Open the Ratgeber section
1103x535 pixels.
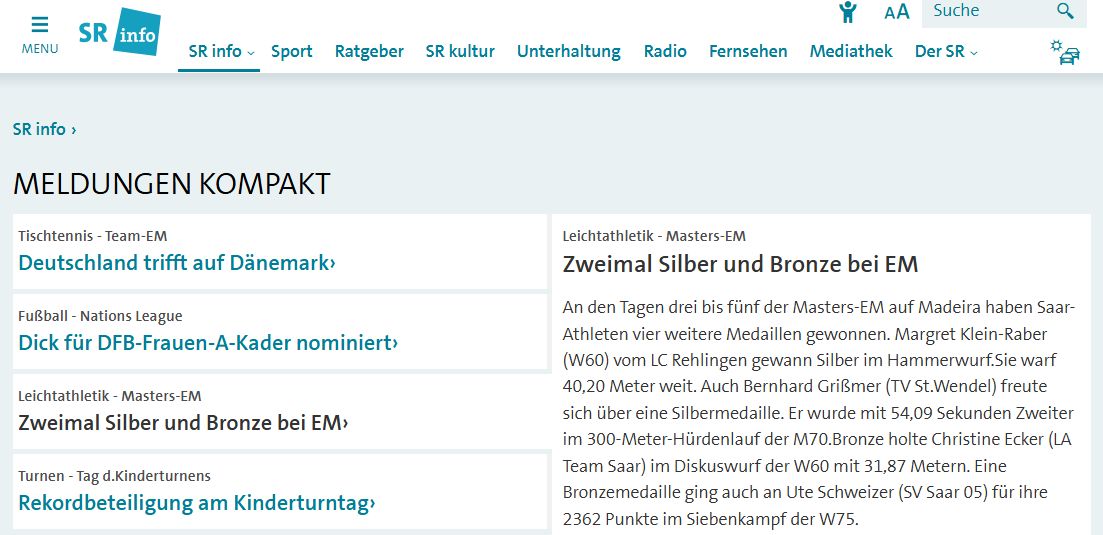tap(369, 51)
